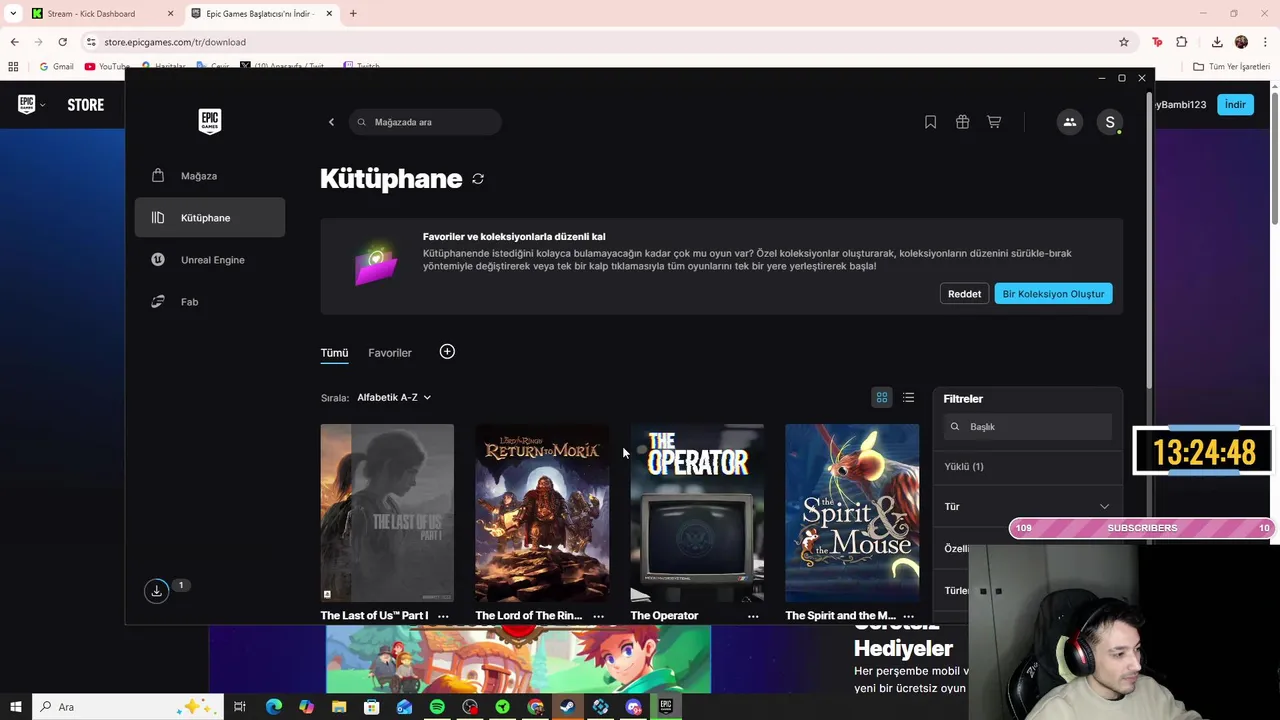
Task: Open Chrome extensions puzzle icon
Action: (1182, 42)
